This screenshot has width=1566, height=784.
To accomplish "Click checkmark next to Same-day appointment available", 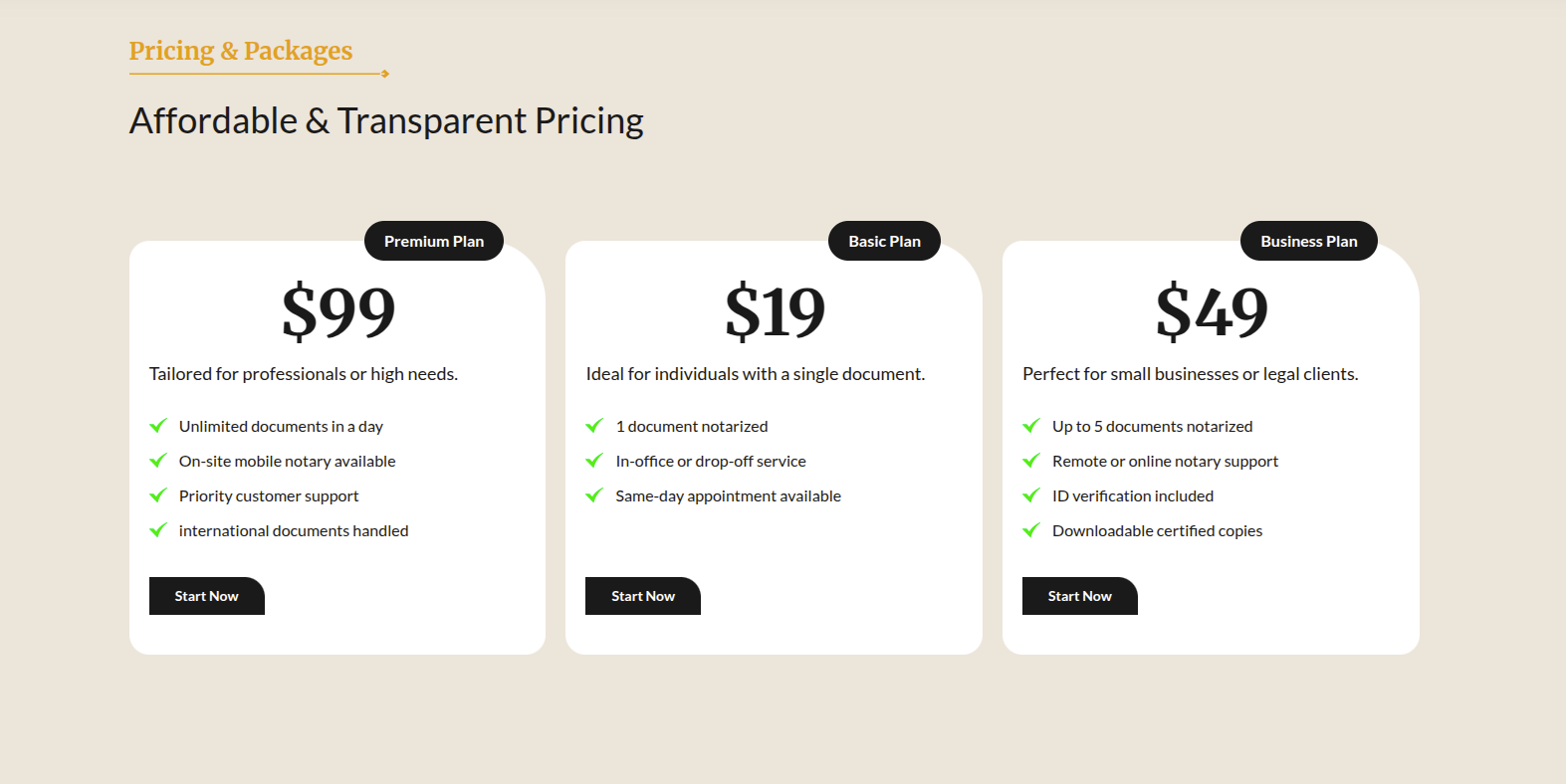I will (x=594, y=495).
